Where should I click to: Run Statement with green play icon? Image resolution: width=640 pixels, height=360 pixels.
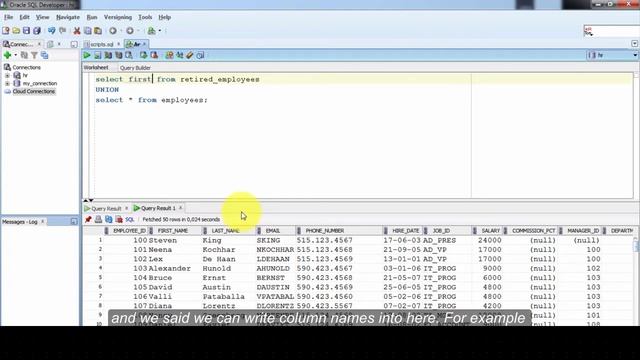point(87,55)
